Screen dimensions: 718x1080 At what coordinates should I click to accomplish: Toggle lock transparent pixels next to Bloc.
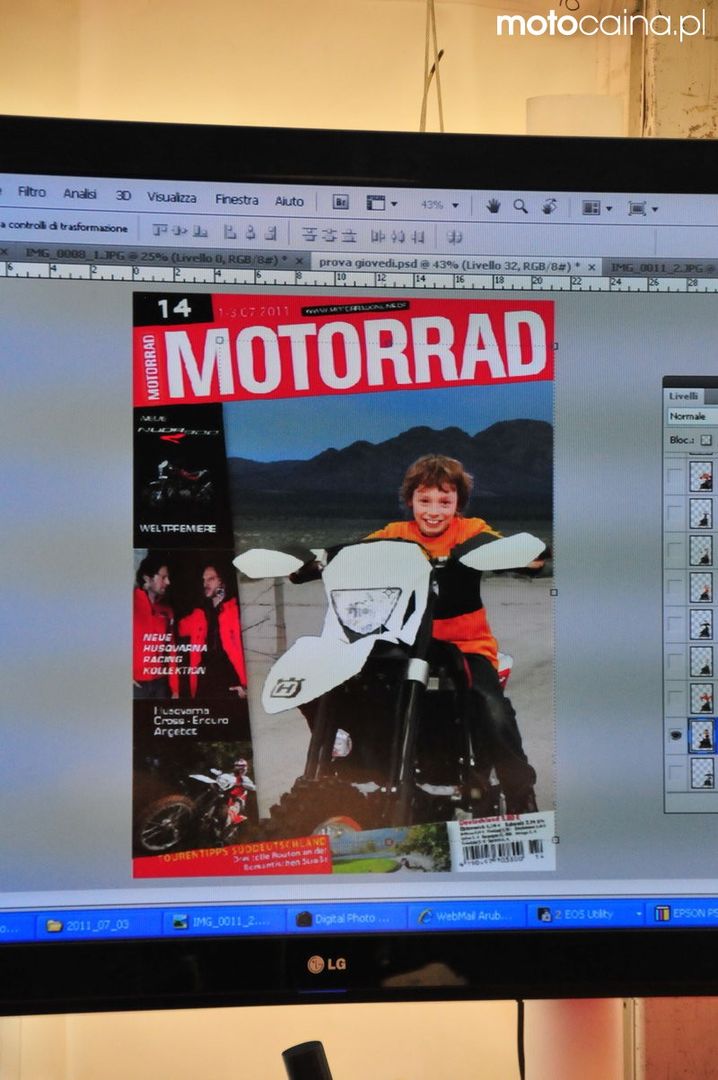(x=706, y=440)
